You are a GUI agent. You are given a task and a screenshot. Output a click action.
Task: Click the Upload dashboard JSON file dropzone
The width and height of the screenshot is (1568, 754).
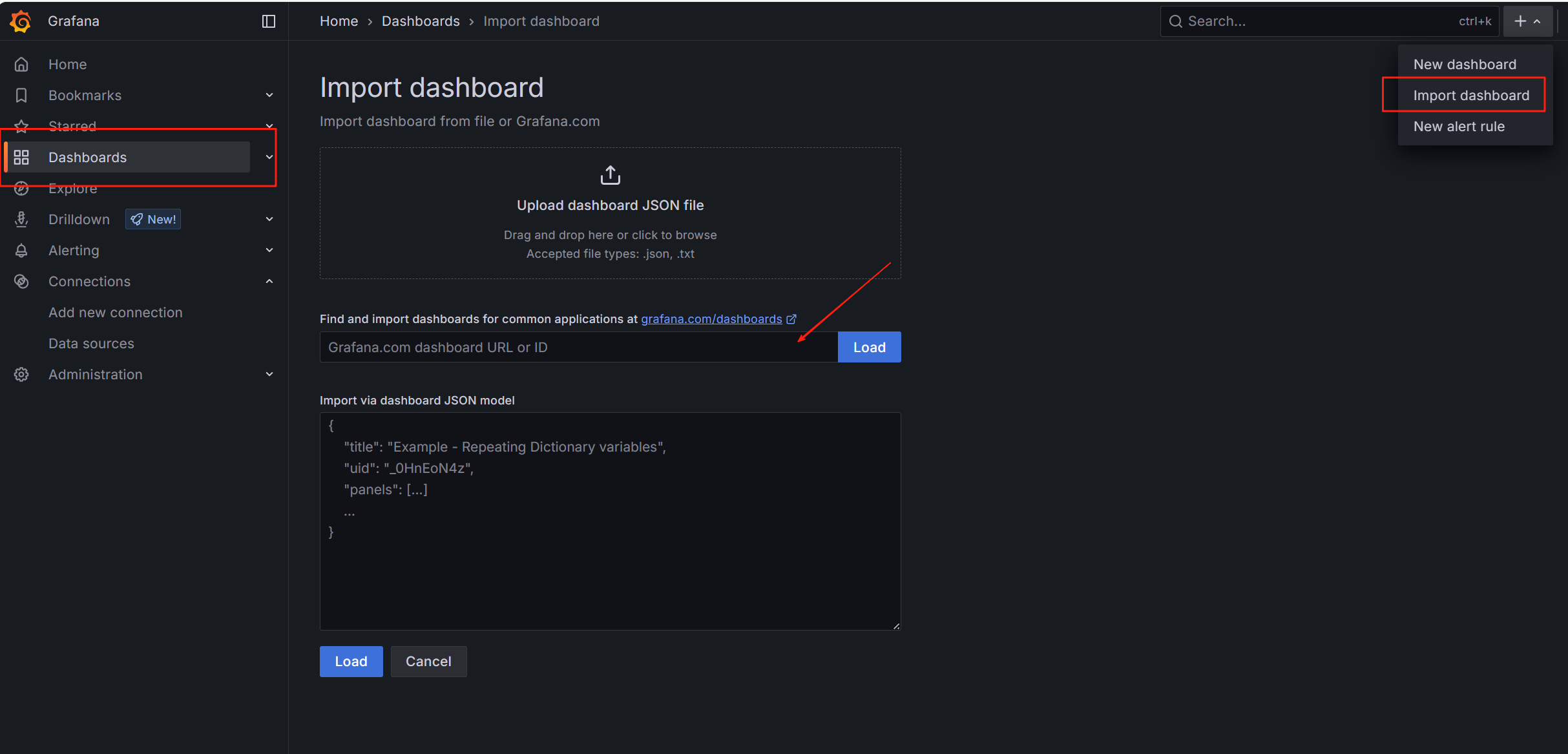(x=611, y=213)
